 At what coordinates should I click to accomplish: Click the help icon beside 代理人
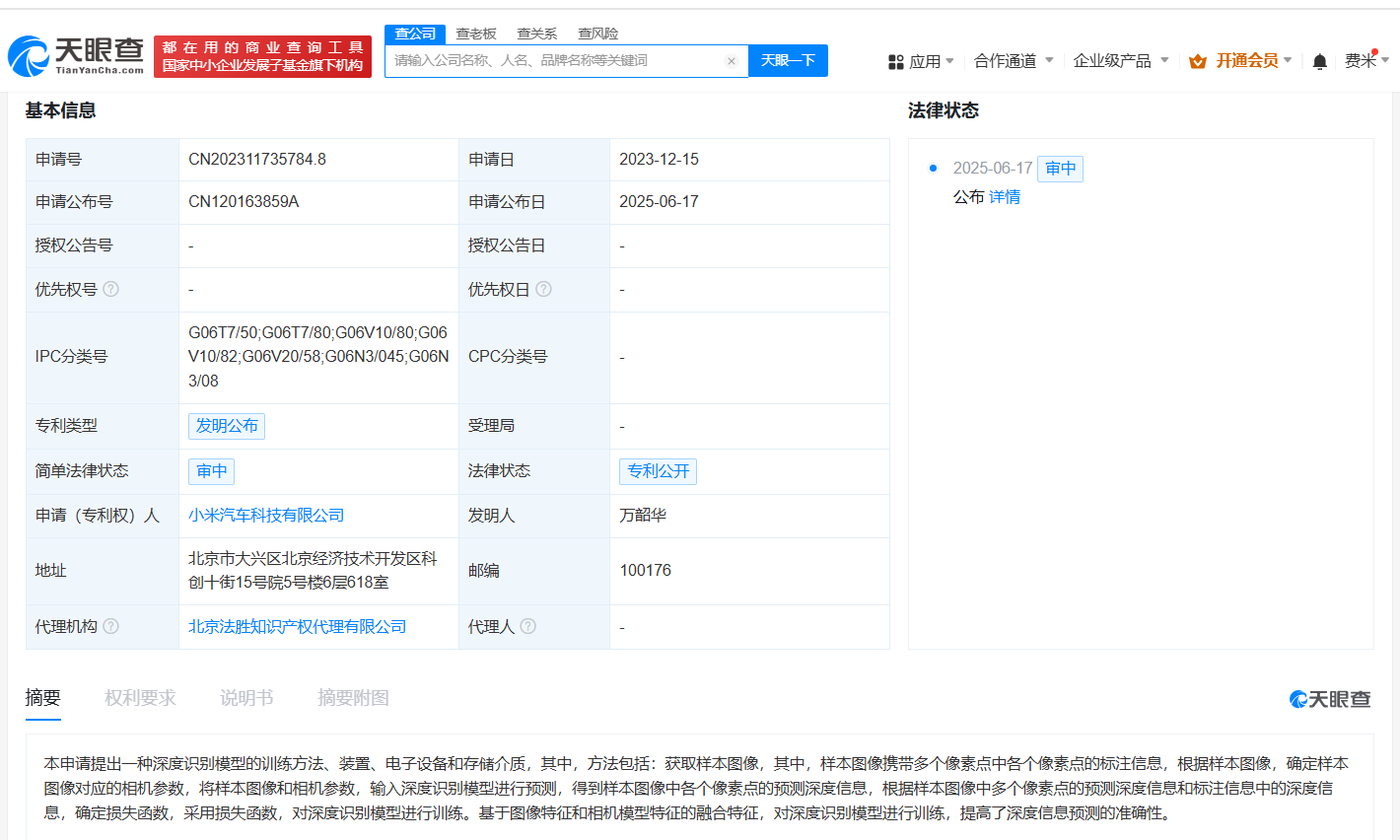[x=528, y=626]
